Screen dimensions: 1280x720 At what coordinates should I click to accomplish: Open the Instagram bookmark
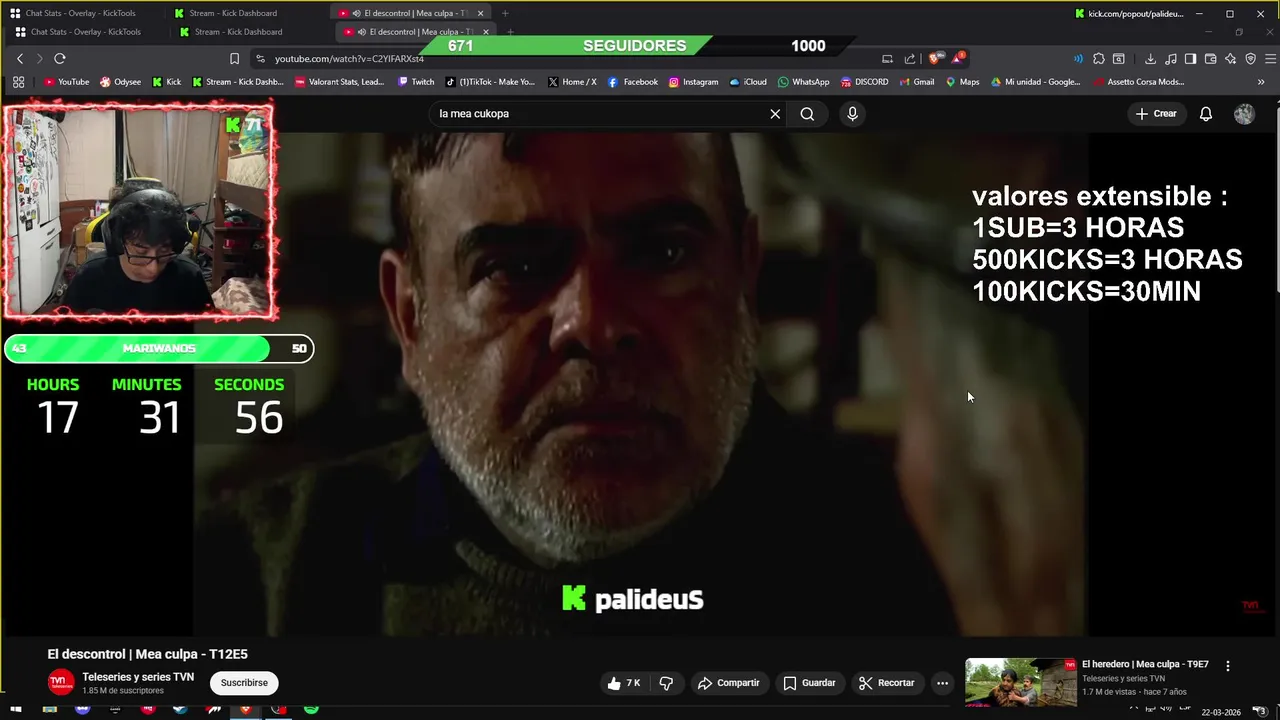coord(693,82)
